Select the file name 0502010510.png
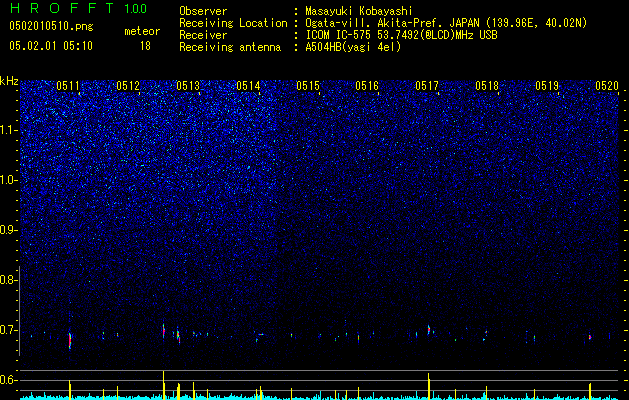This screenshot has height=400, width=629. (x=51, y=27)
